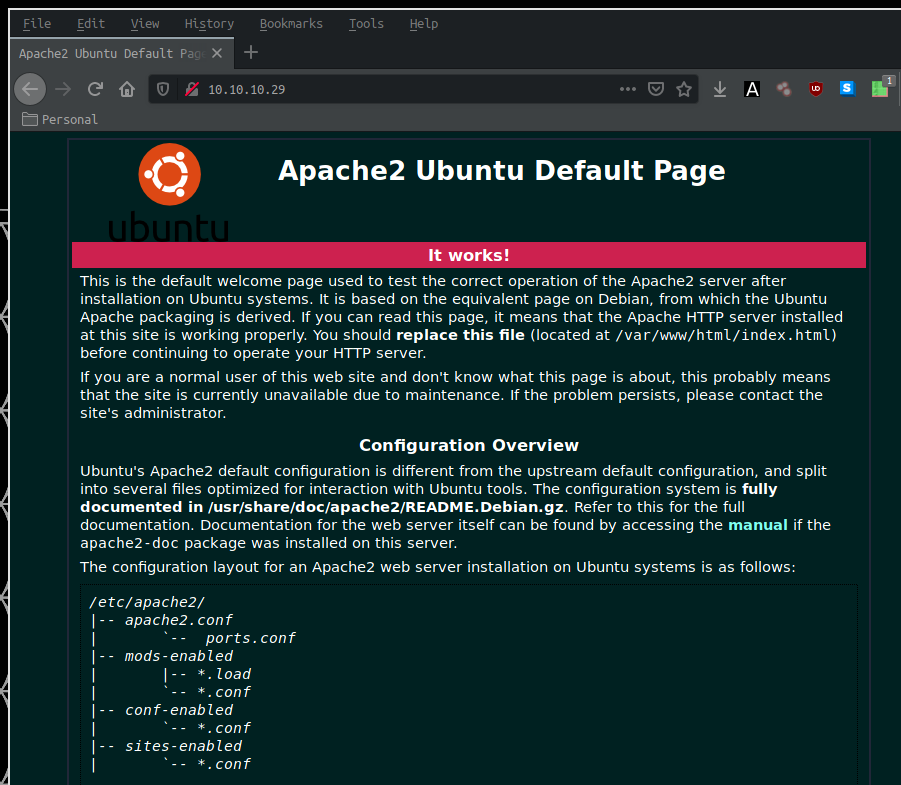
Task: Open the Tools menu
Action: pyautogui.click(x=366, y=24)
